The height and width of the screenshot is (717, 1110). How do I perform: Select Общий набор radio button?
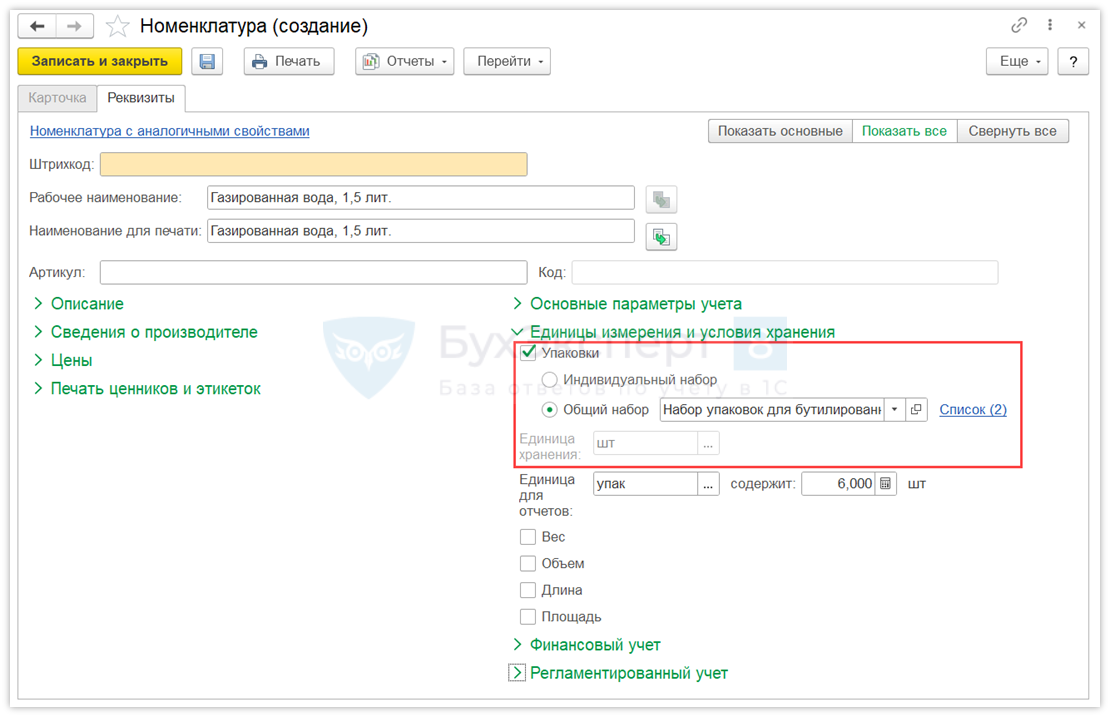pyautogui.click(x=549, y=410)
